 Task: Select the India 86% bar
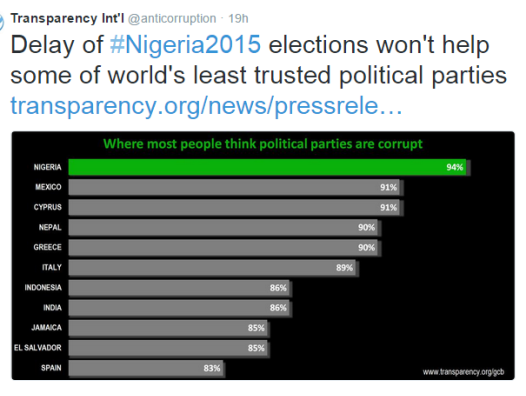[x=180, y=308]
